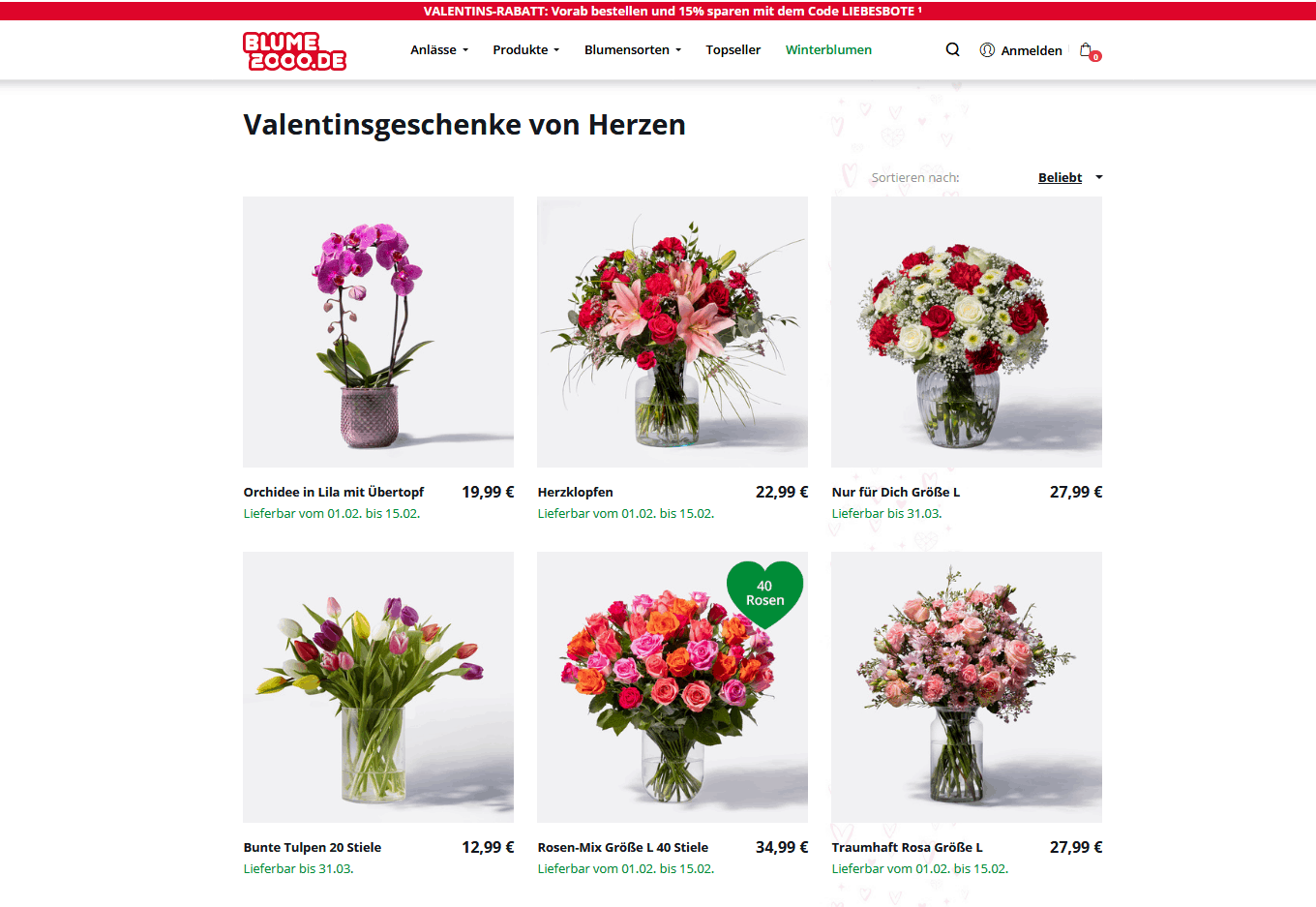Screen dimensions: 1316x907
Task: Go to Topseller menu item
Action: 733,49
